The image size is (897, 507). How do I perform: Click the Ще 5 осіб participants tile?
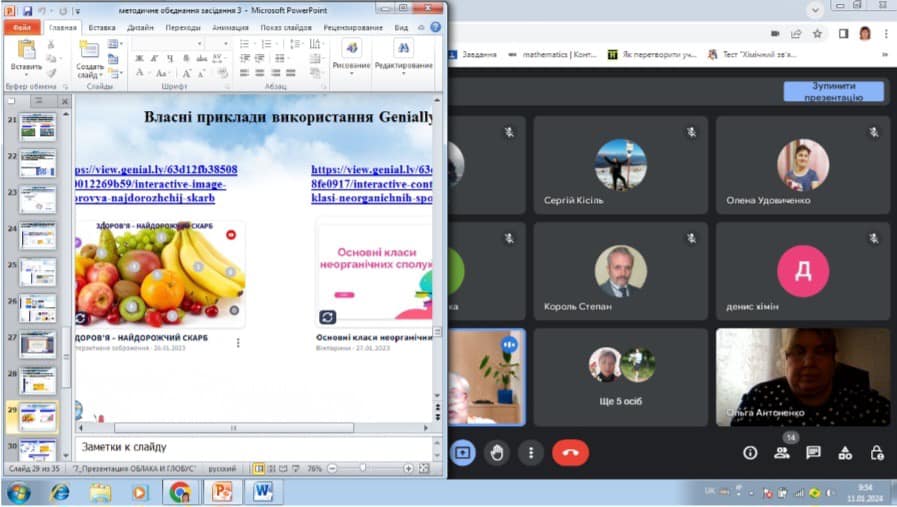click(621, 377)
